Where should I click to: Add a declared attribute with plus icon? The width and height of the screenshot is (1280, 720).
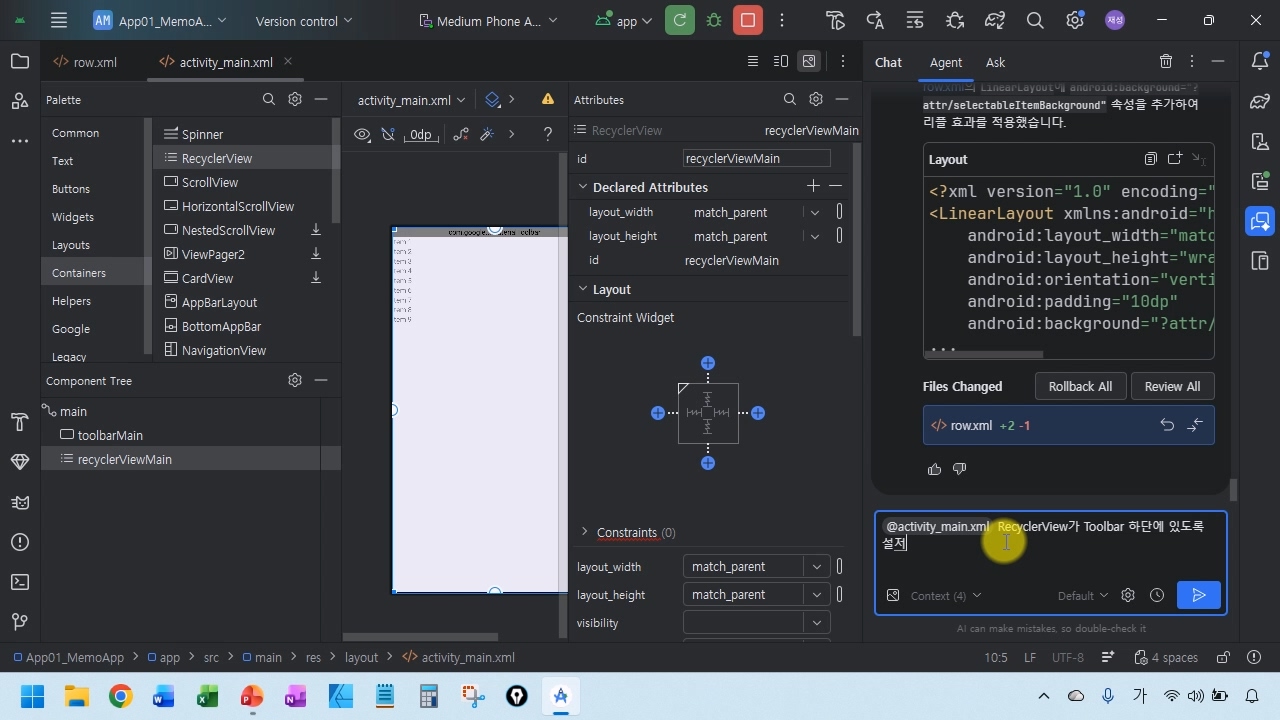click(x=813, y=187)
